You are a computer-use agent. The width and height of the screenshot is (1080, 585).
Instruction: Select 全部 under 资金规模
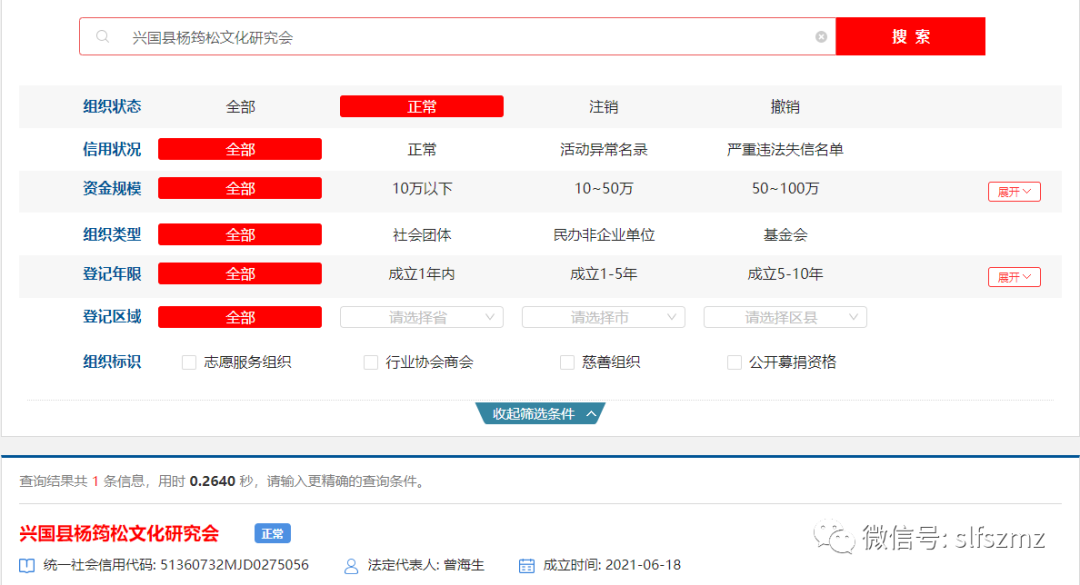(x=240, y=188)
